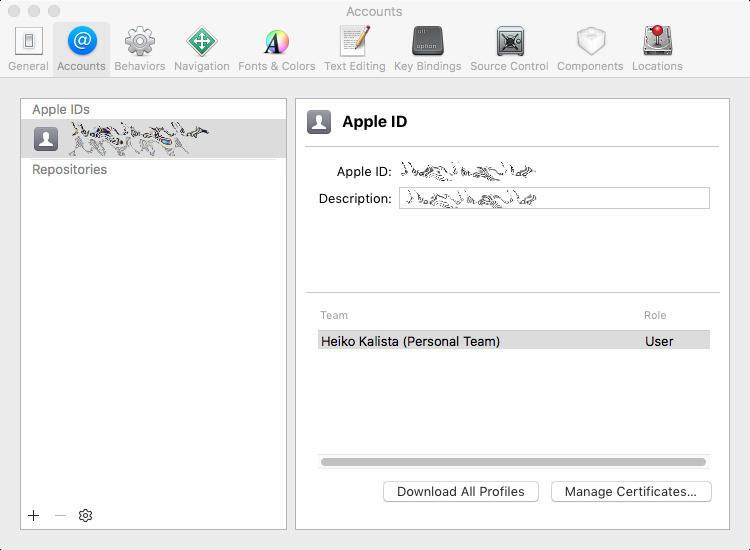Screen dimensions: 750x550
Task: Click the Team column header
Action: pyautogui.click(x=334, y=315)
